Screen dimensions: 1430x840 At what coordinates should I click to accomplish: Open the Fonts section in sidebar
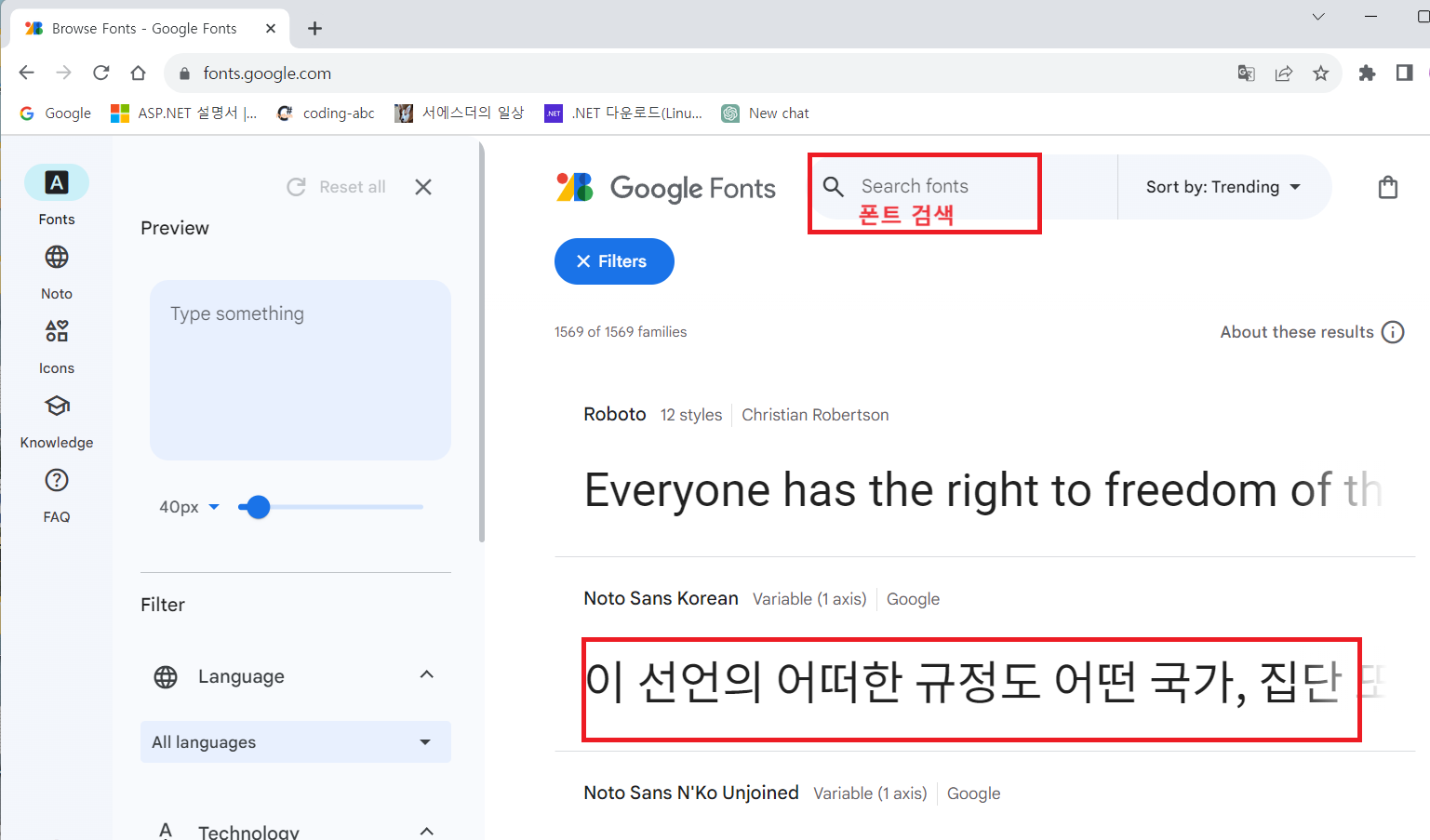[57, 195]
